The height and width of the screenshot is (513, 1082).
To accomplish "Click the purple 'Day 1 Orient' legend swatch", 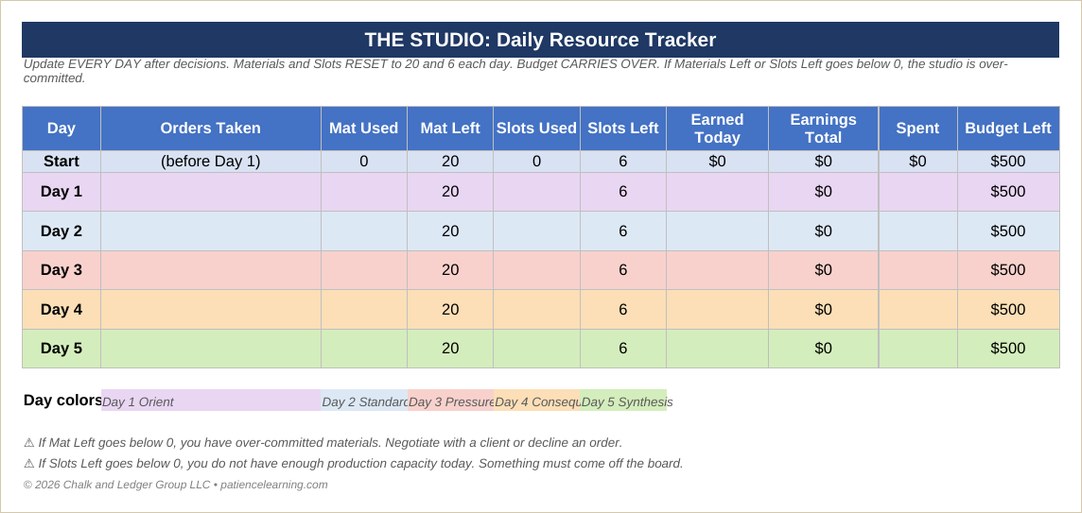I will 211,400.
